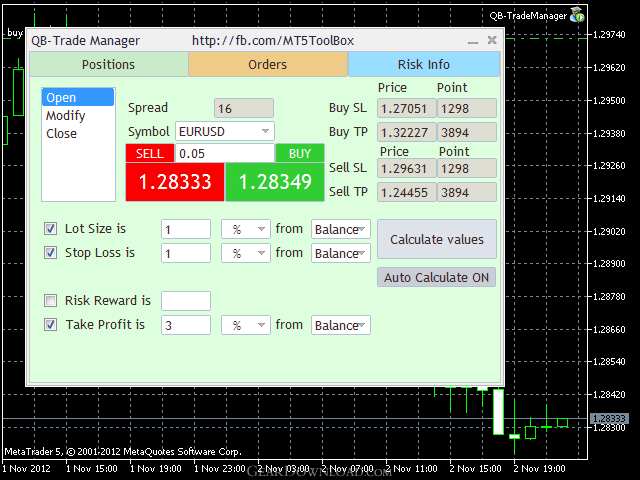Click the Stop Loss value field
This screenshot has height=480, width=640.
186,253
